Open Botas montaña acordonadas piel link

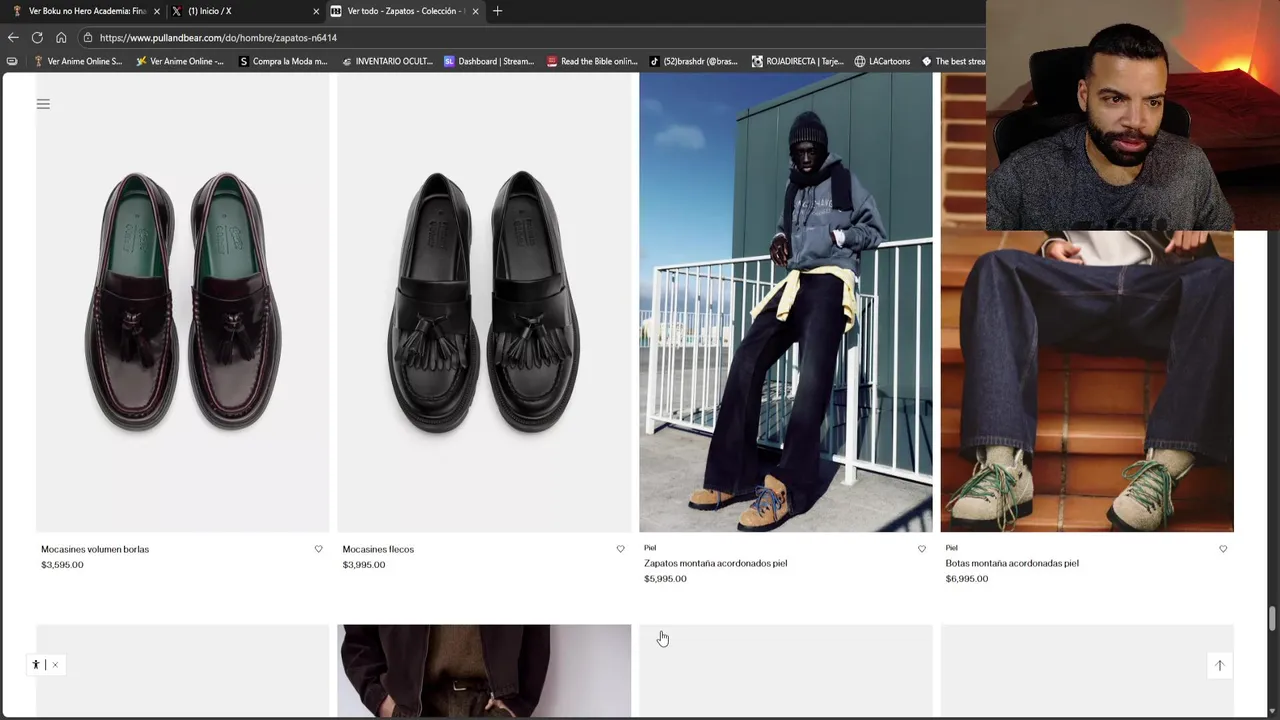coord(1012,563)
